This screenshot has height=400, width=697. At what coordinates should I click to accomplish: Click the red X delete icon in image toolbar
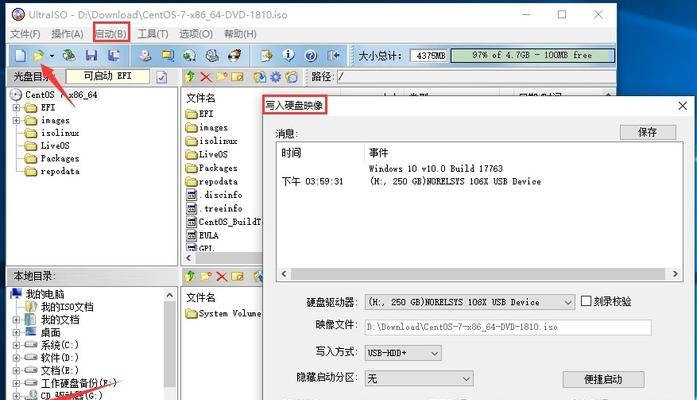pyautogui.click(x=205, y=77)
